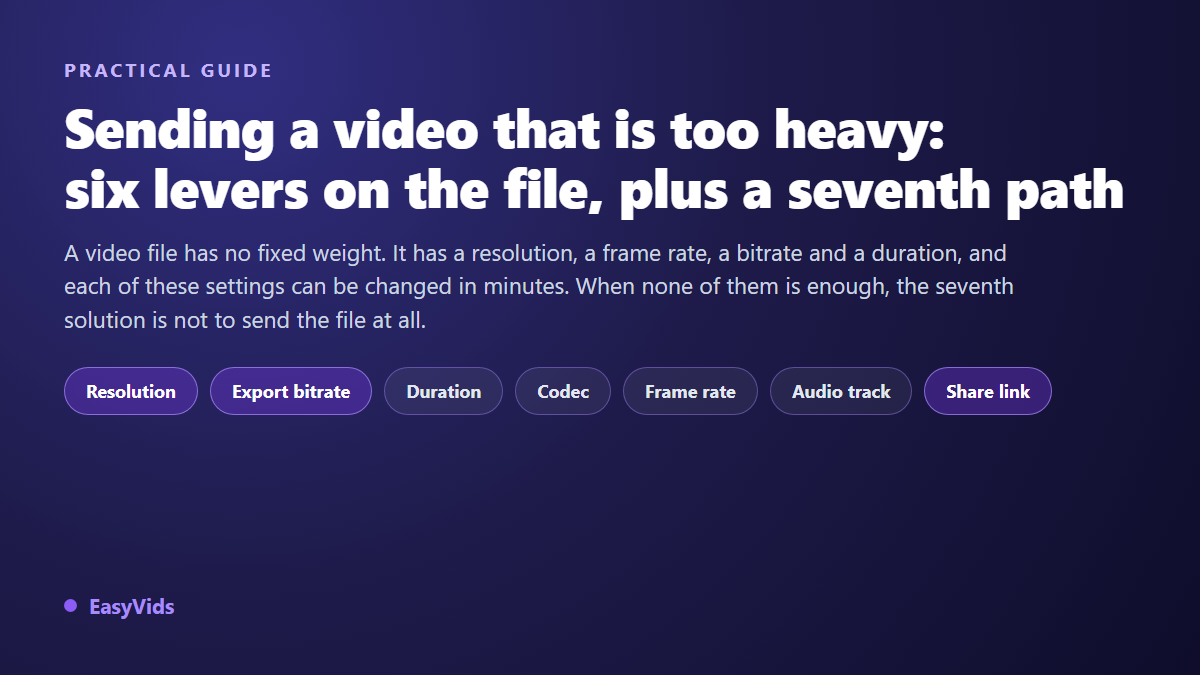Open the Export bitrate chip
This screenshot has height=675, width=1200.
coord(291,391)
